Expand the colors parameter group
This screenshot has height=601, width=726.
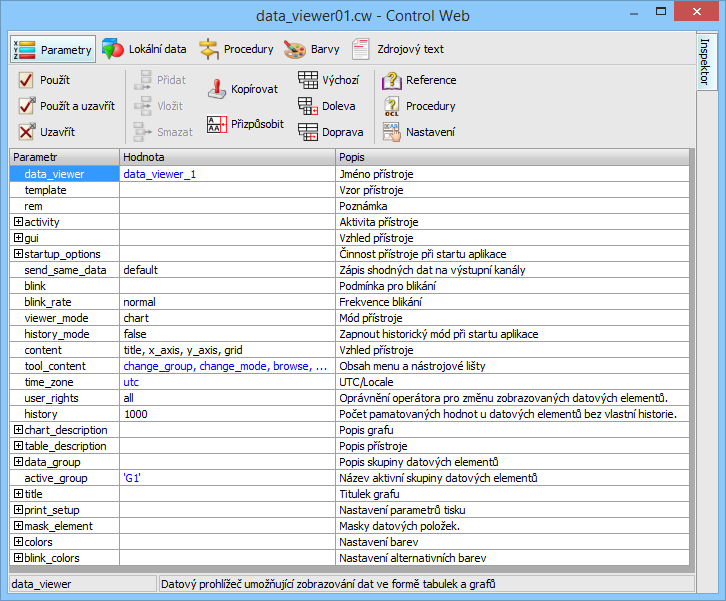(18, 542)
